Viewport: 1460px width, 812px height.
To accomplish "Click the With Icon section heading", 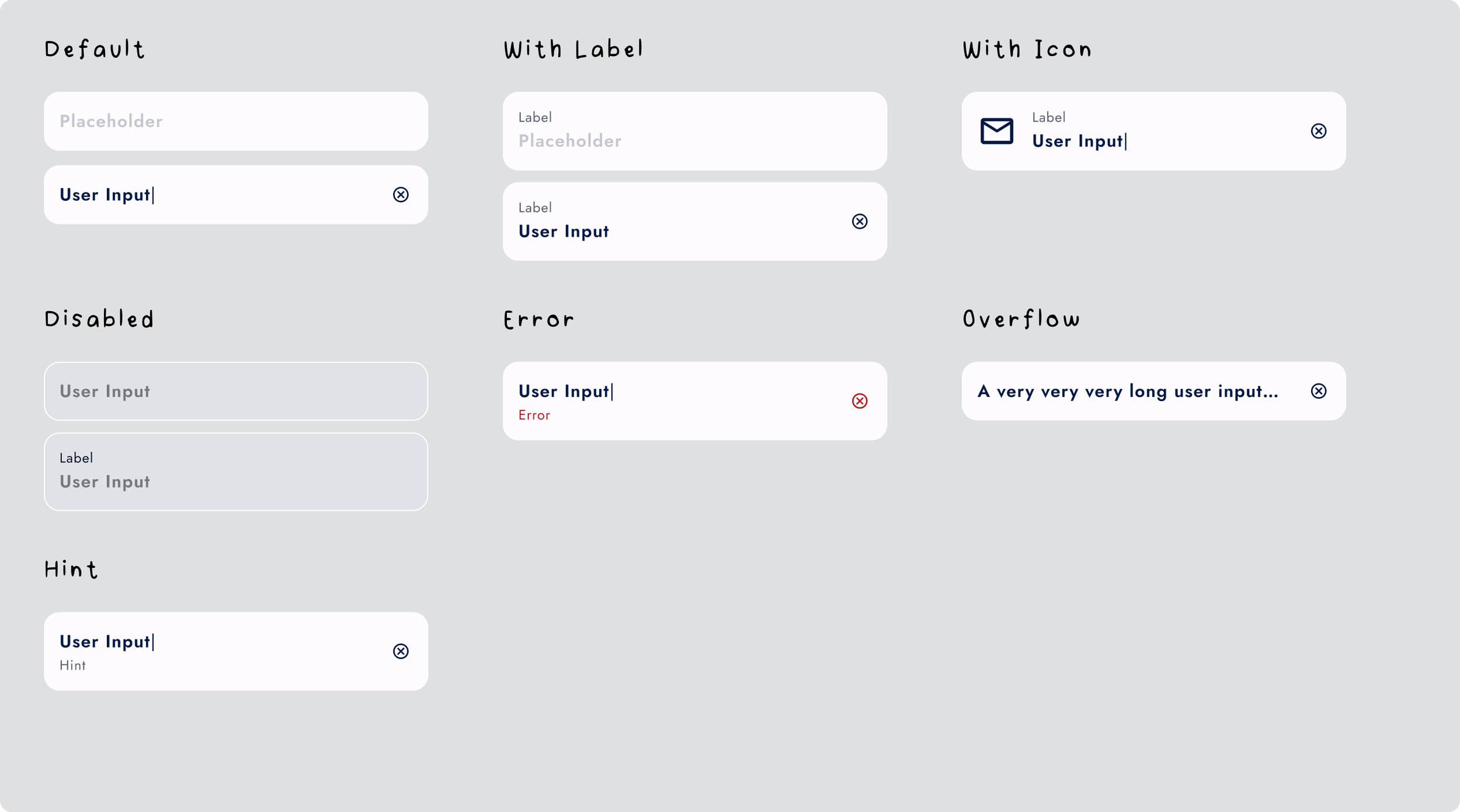I will click(x=1027, y=50).
